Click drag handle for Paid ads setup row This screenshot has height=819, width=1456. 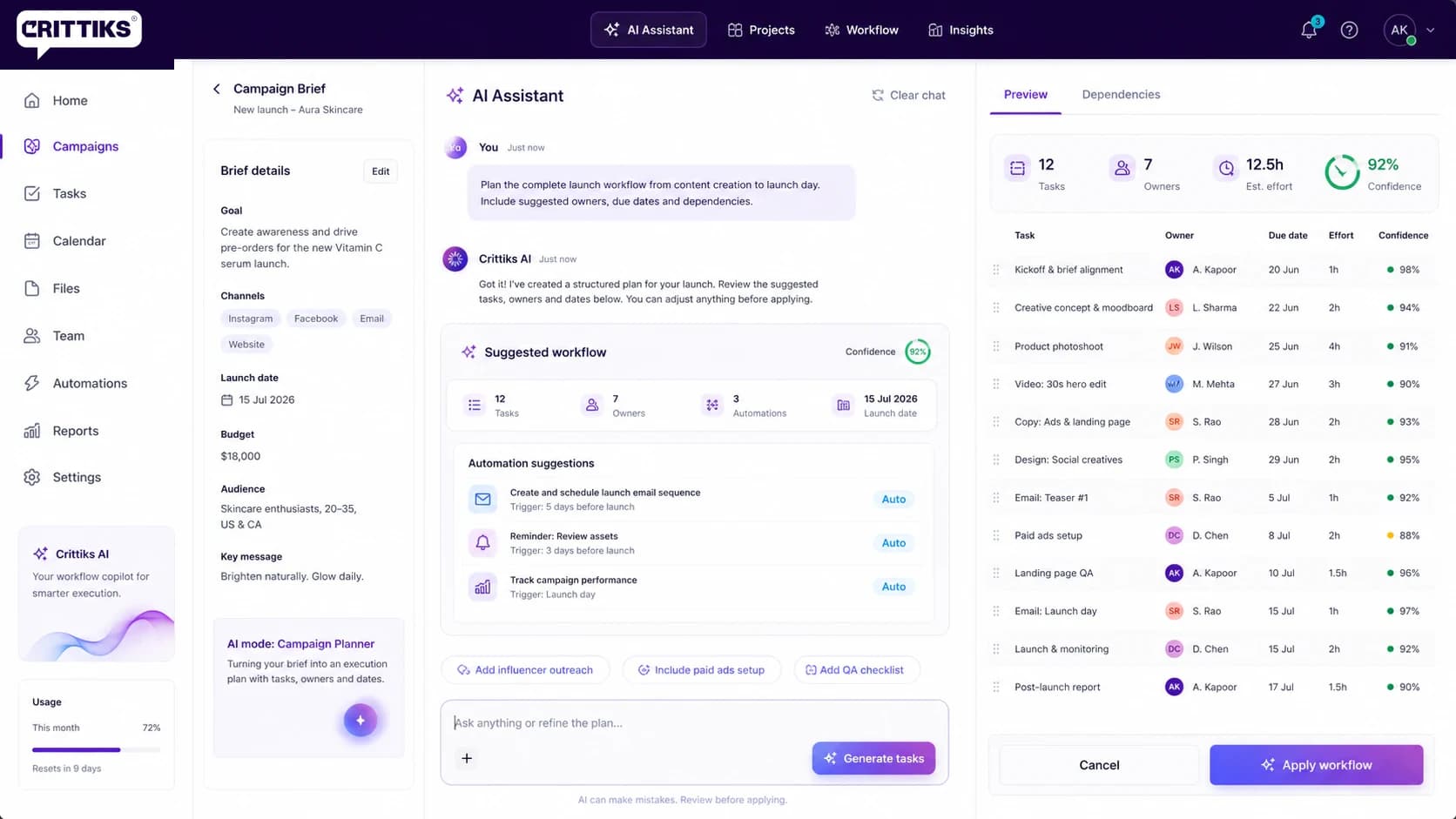point(996,535)
